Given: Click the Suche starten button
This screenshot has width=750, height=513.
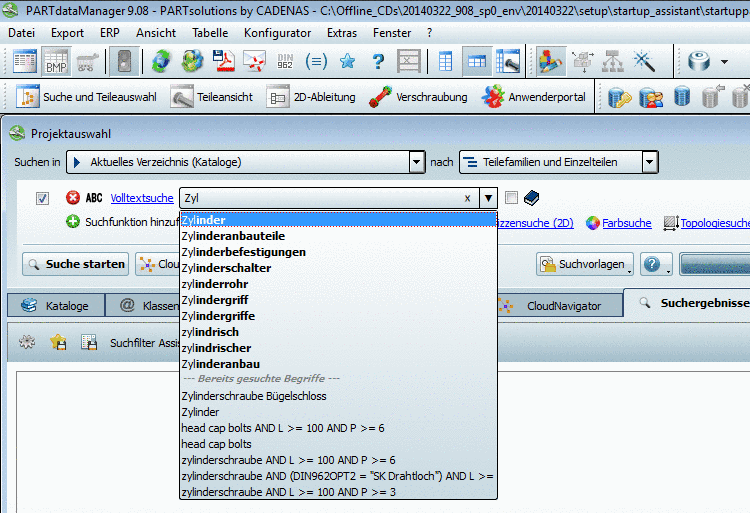Looking at the screenshot, I should coord(76,264).
